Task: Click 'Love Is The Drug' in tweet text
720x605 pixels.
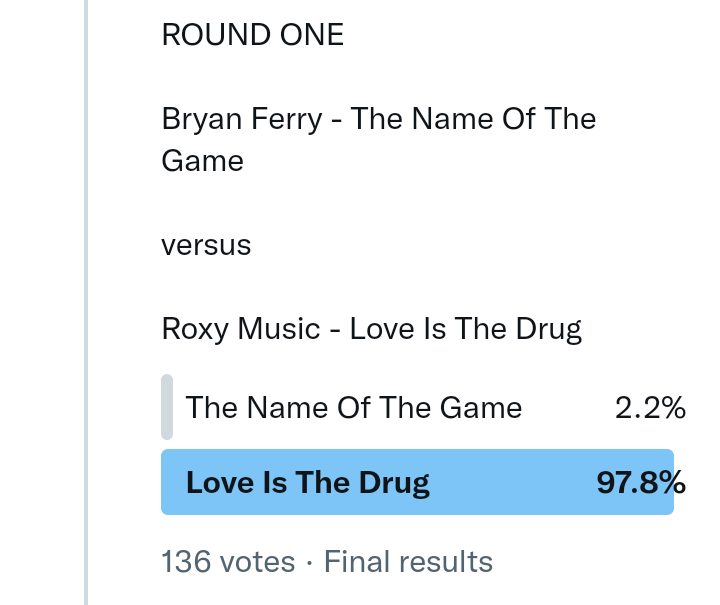Action: tap(466, 328)
